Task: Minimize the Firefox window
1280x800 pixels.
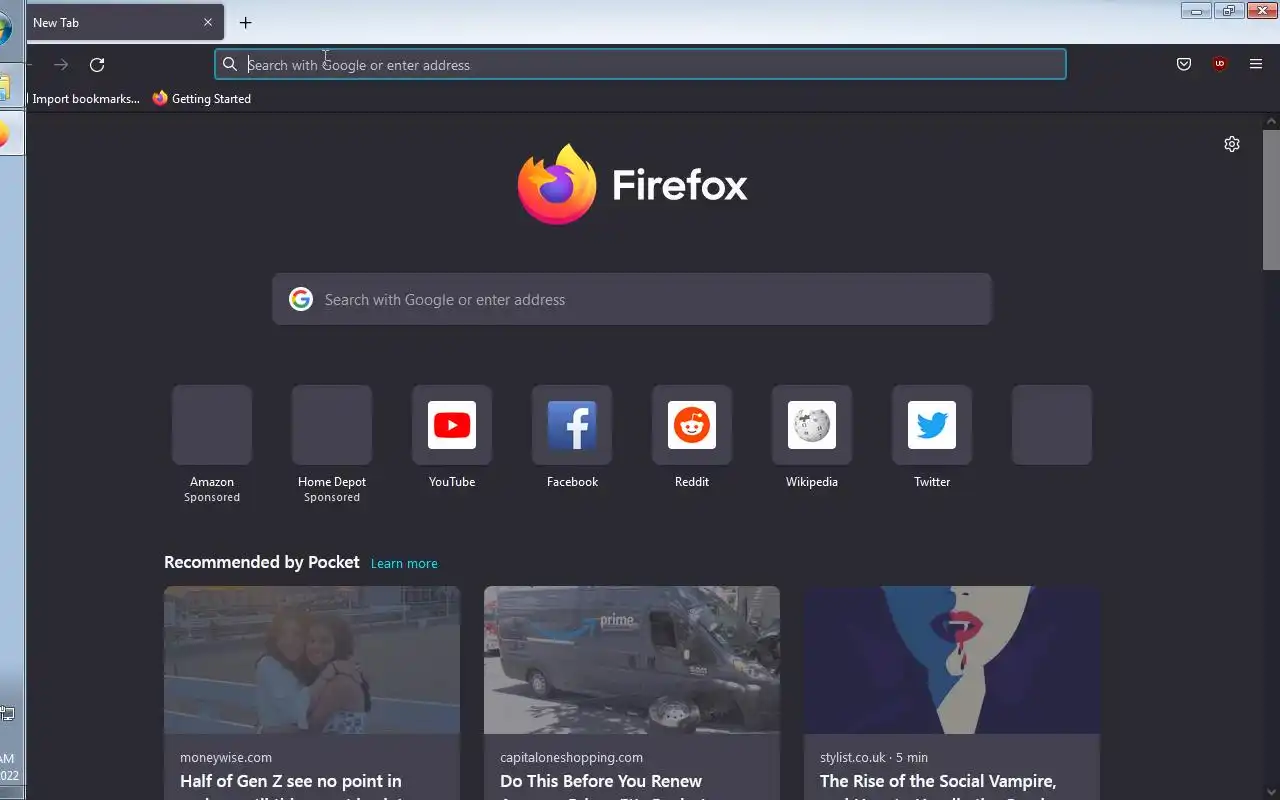Action: (1196, 10)
